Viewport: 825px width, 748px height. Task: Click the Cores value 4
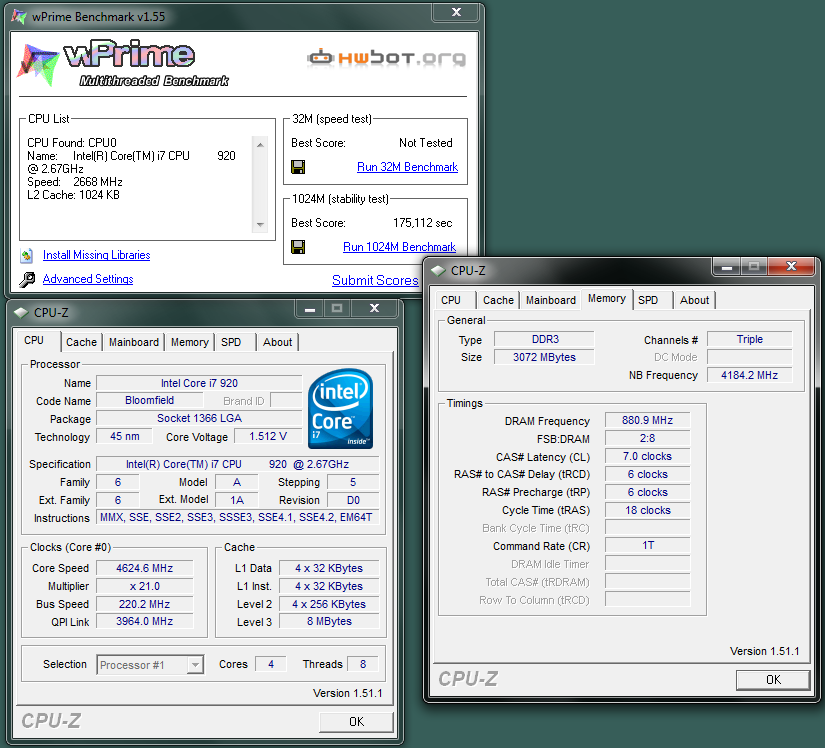coord(271,664)
